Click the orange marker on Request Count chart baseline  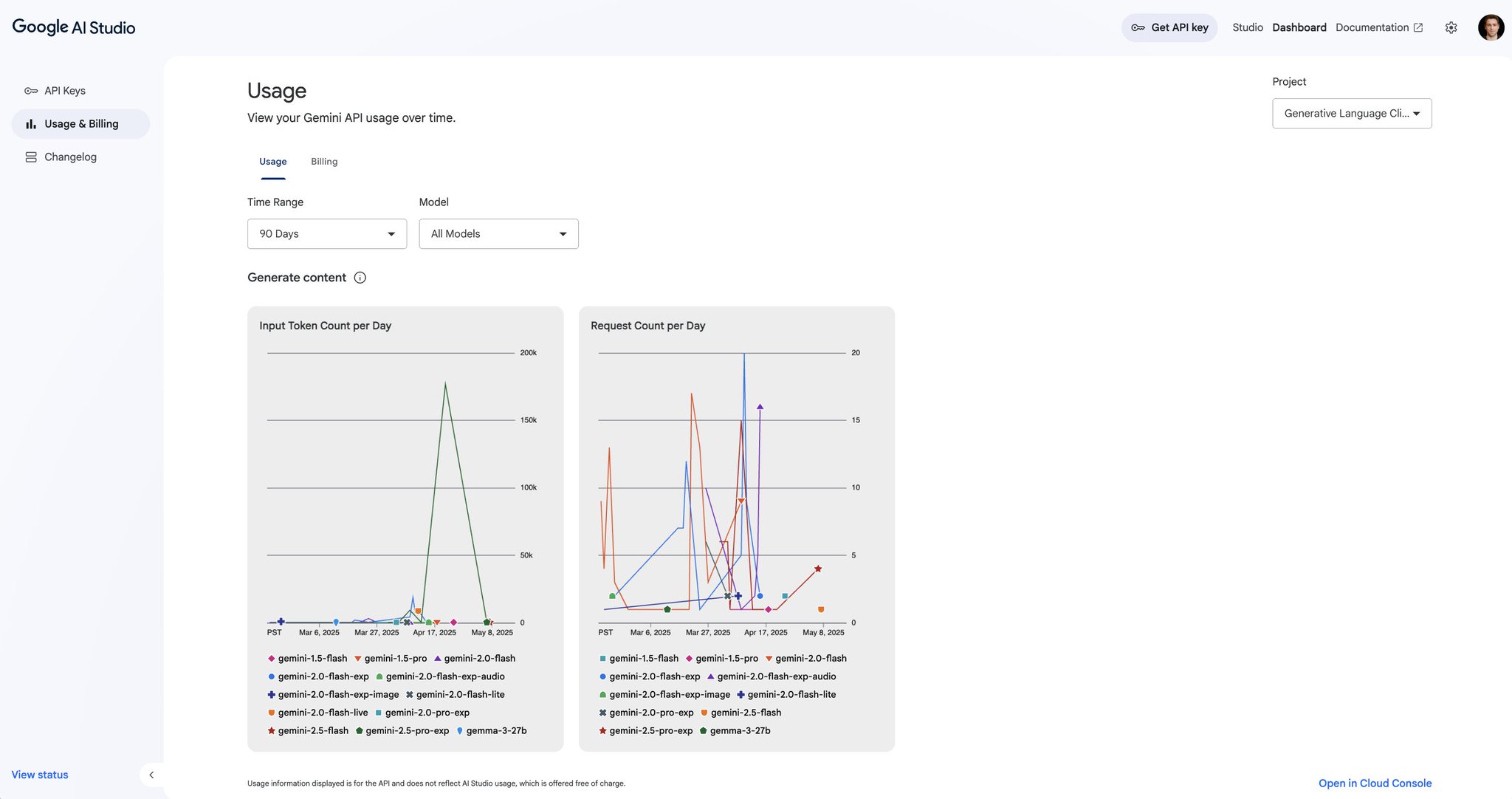821,610
